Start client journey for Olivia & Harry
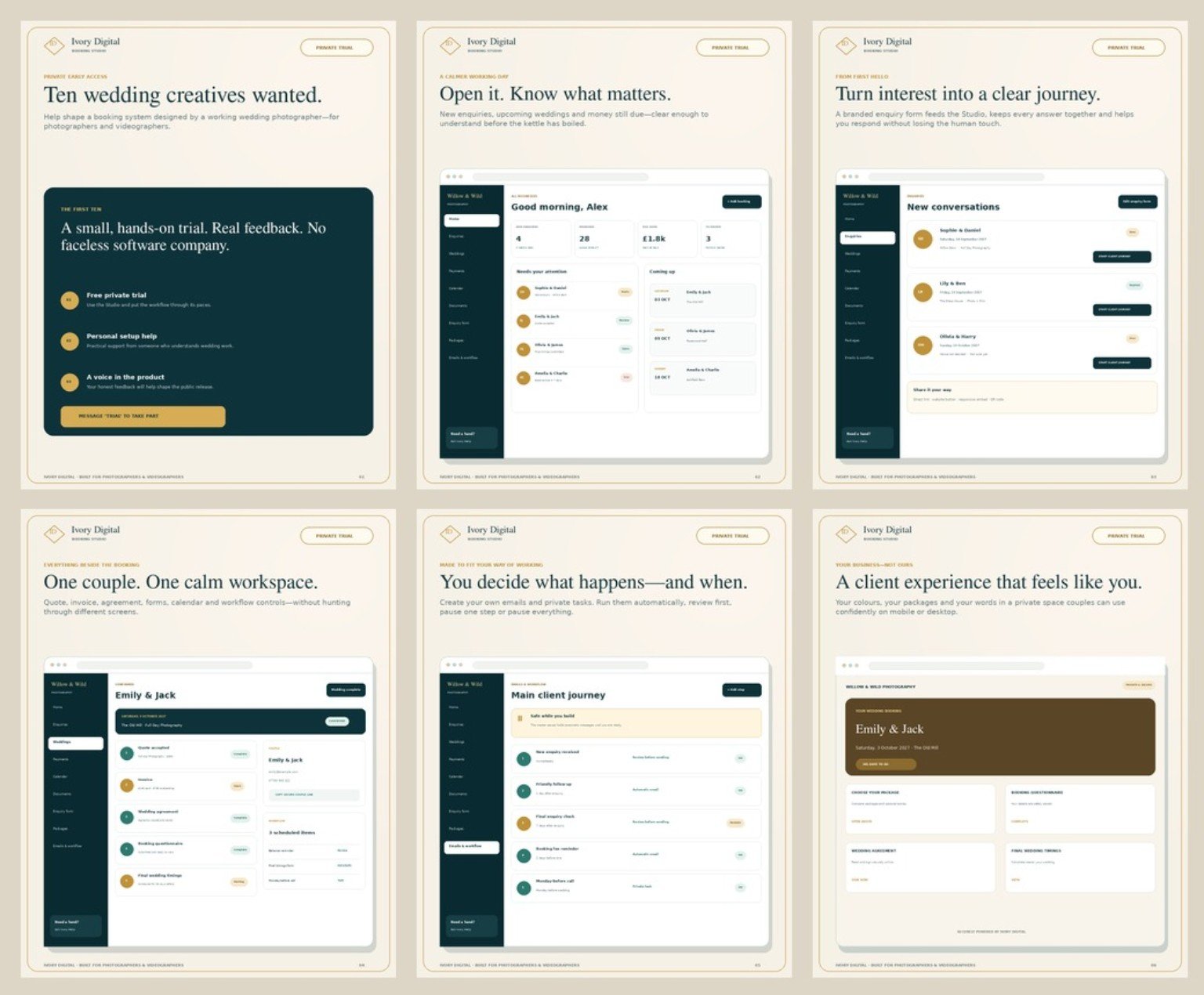1204x995 pixels. pos(1122,363)
